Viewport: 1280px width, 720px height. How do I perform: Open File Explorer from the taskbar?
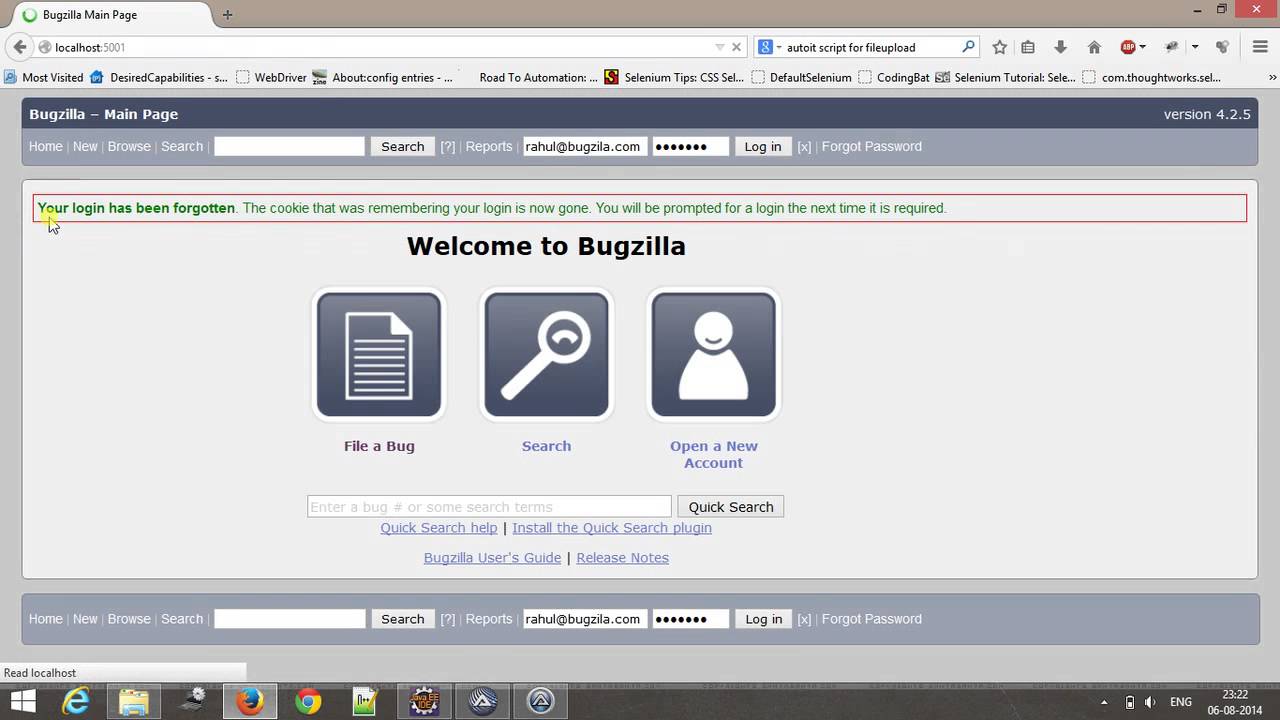pyautogui.click(x=134, y=701)
